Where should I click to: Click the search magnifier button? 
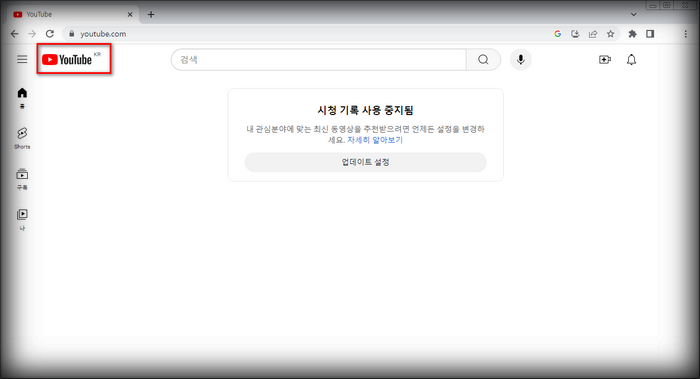point(483,59)
